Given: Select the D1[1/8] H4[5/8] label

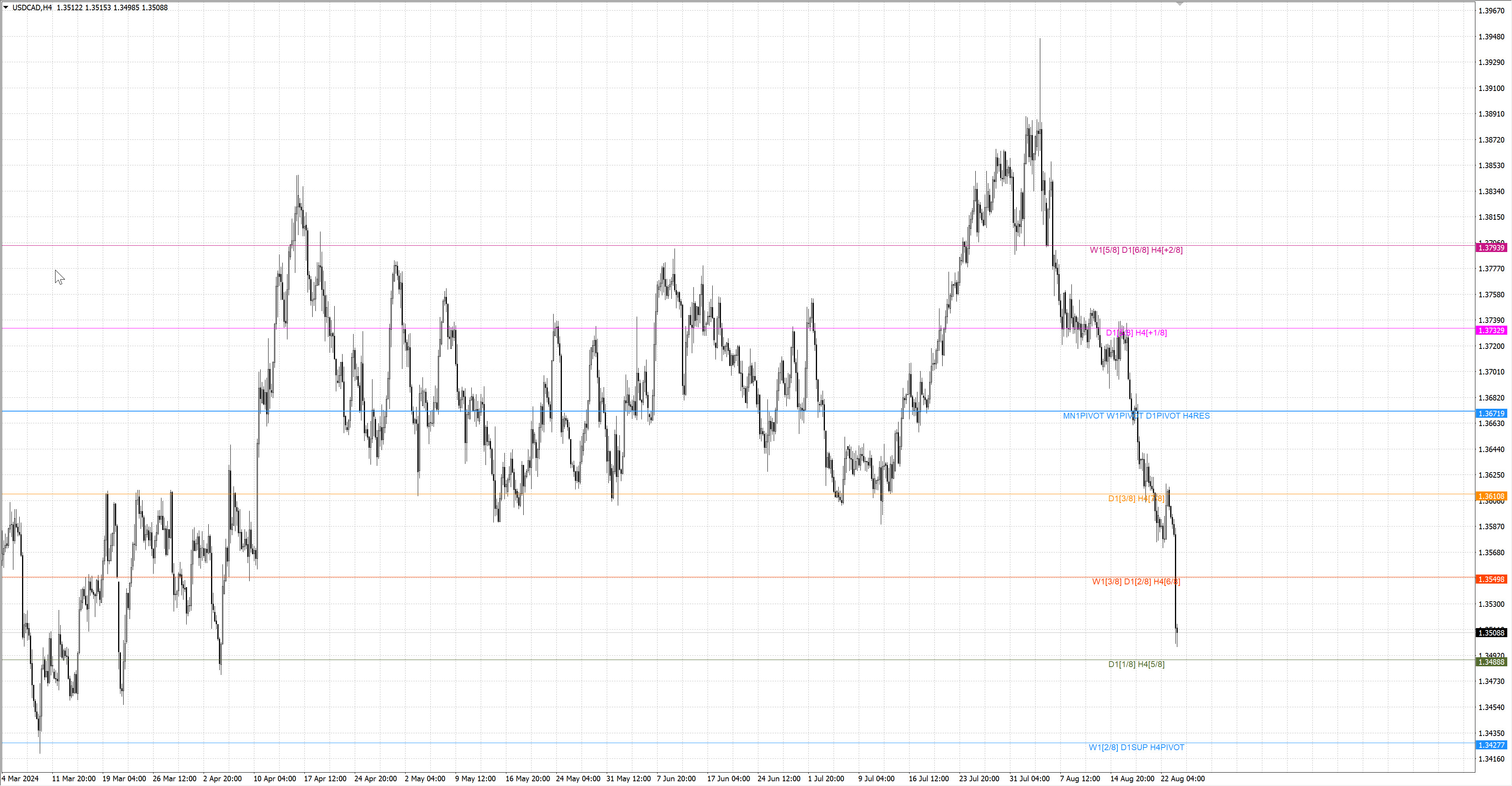Looking at the screenshot, I should point(1136,664).
